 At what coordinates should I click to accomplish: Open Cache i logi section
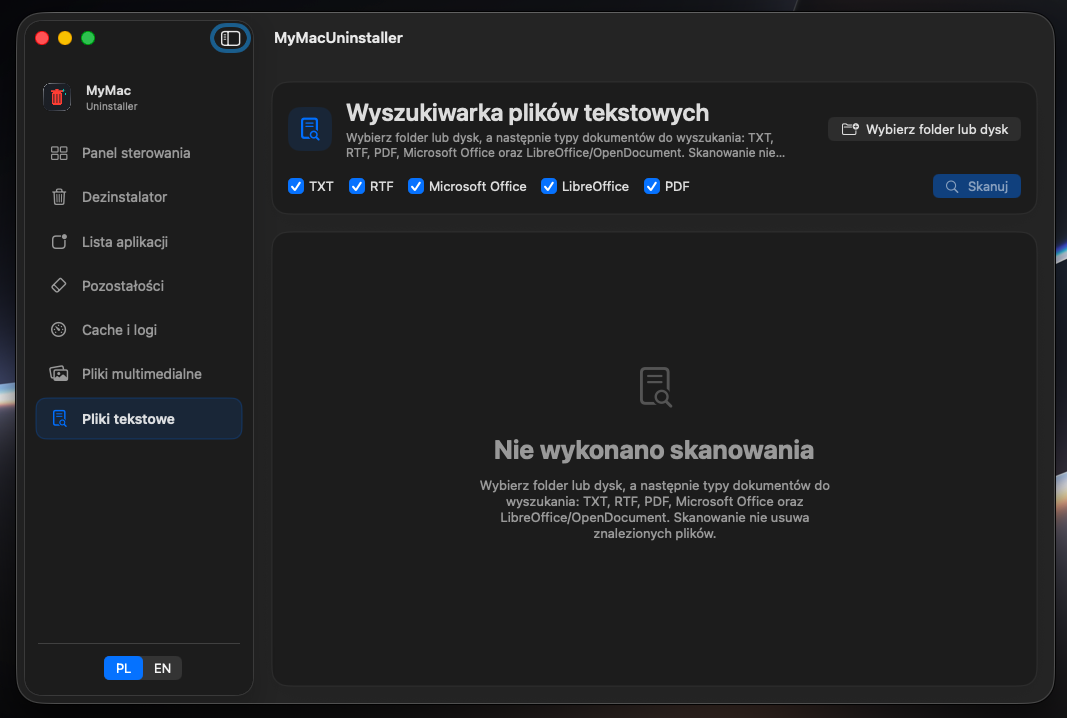(139, 330)
